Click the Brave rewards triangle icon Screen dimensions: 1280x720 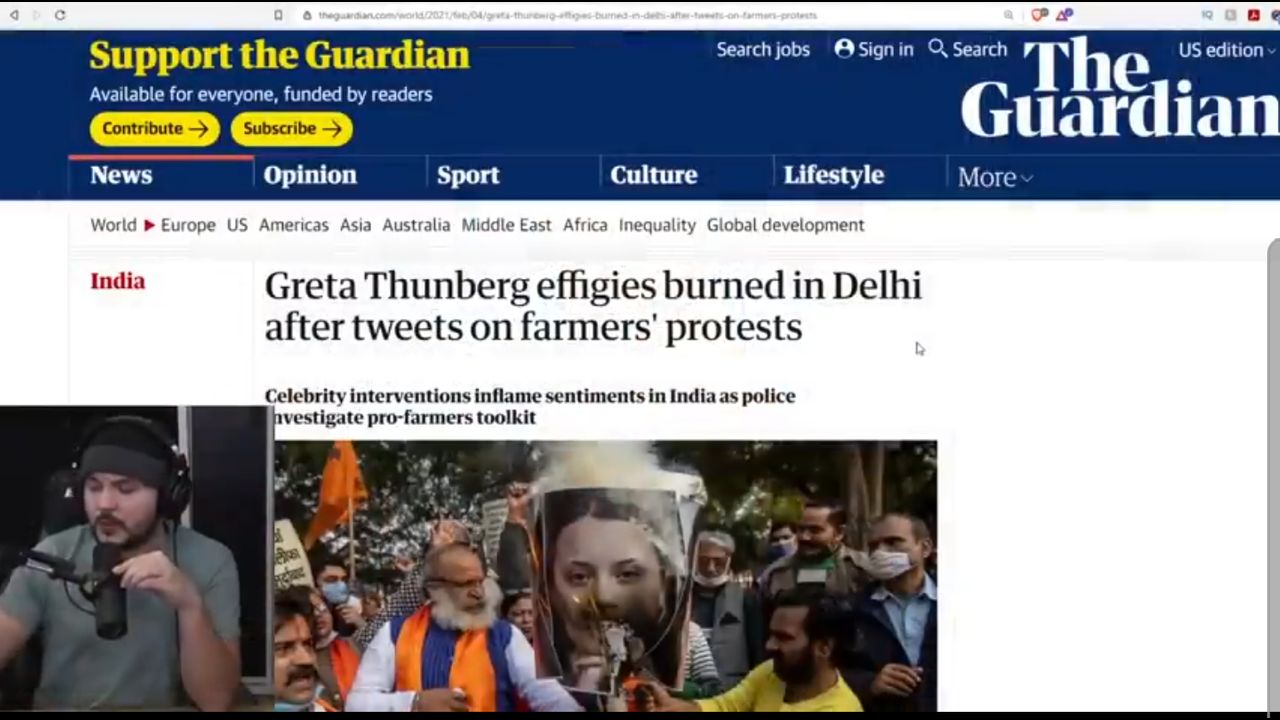click(1064, 15)
